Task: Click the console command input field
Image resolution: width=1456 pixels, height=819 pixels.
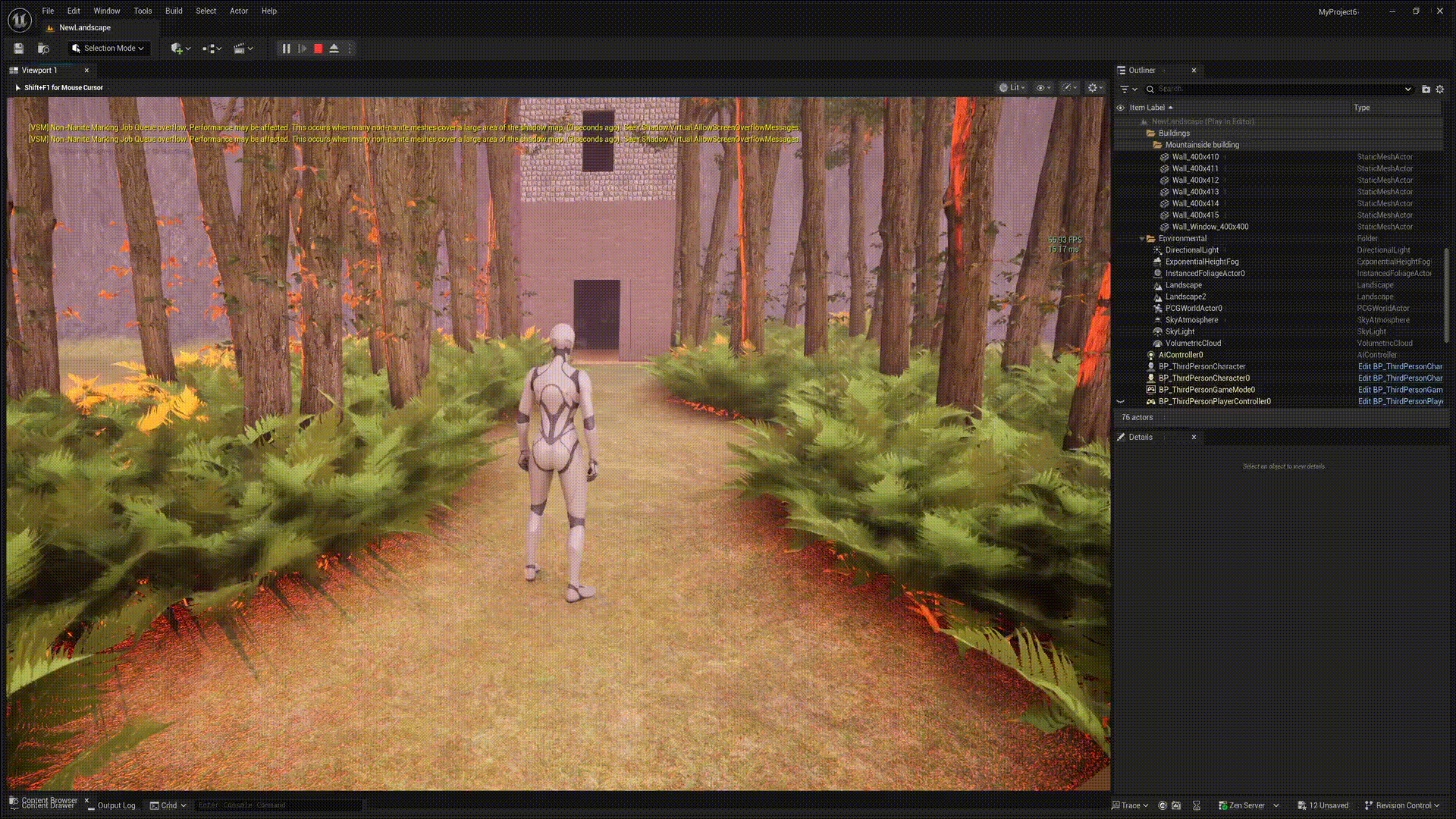Action: [278, 805]
